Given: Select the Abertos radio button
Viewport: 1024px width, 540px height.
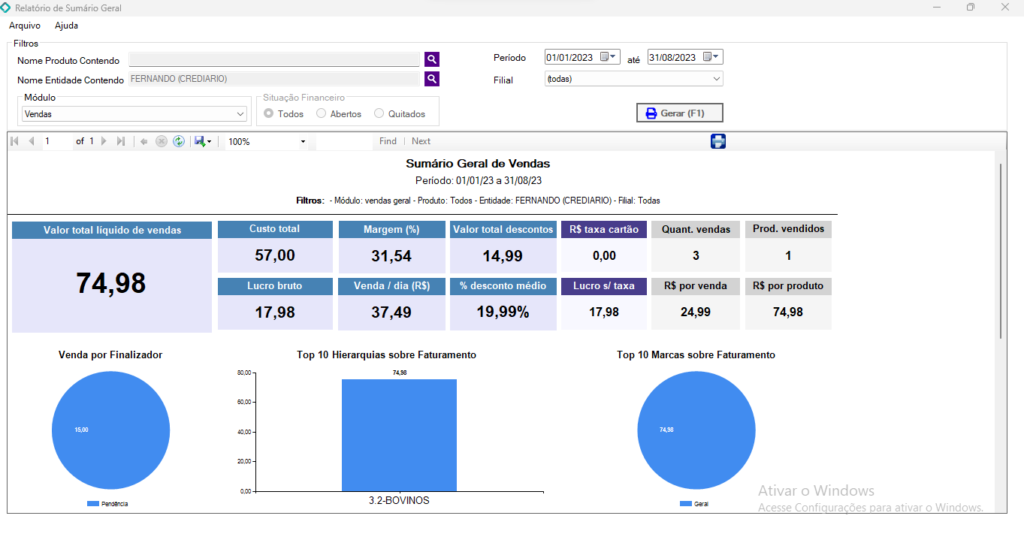Looking at the screenshot, I should 321,114.
